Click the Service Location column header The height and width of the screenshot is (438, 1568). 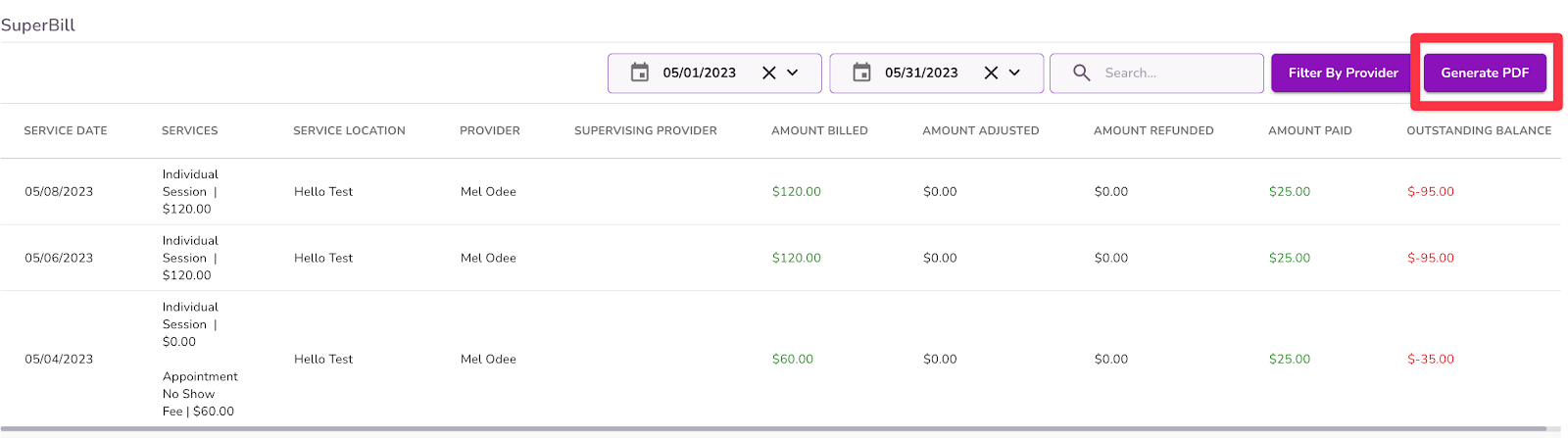pos(349,130)
